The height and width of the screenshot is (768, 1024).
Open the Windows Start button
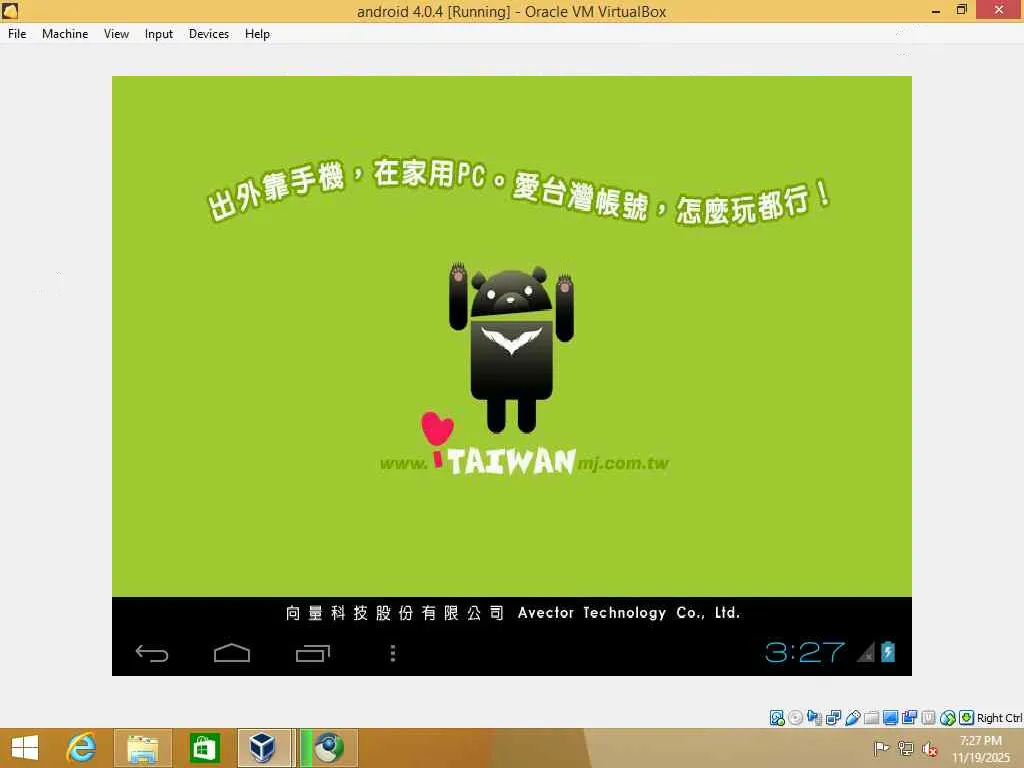(x=25, y=748)
